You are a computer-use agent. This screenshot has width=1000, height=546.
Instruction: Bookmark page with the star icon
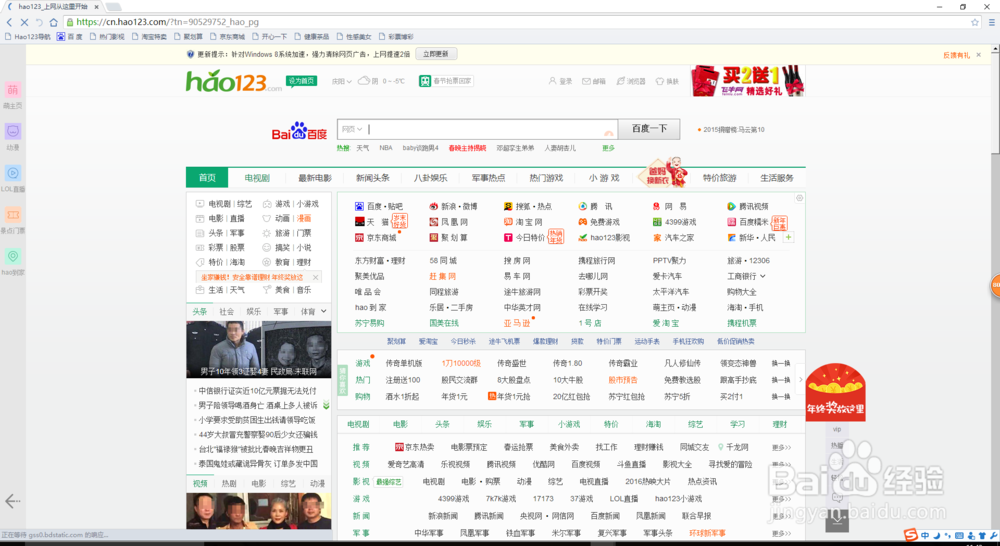974,22
